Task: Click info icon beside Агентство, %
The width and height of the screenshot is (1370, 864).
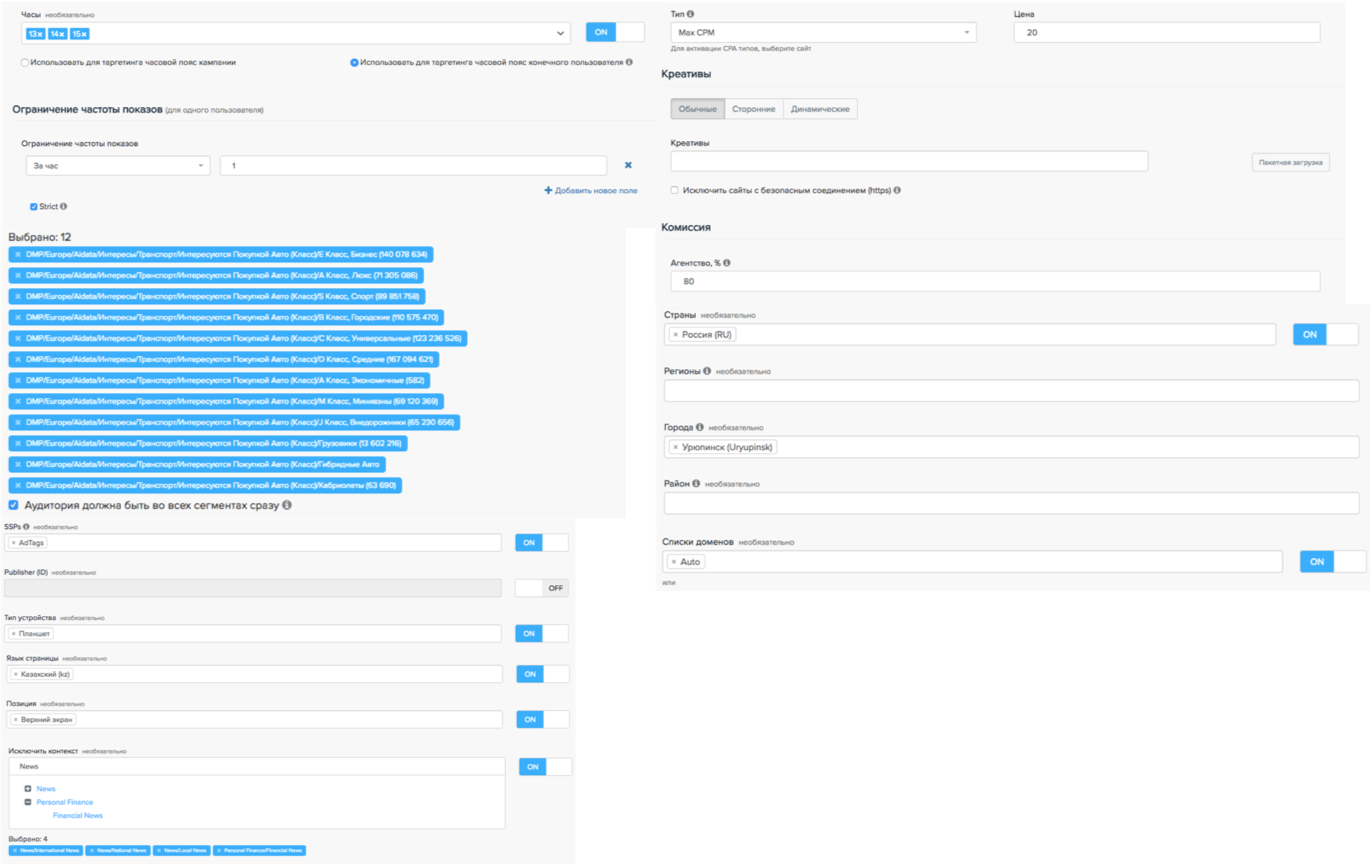Action: [727, 263]
